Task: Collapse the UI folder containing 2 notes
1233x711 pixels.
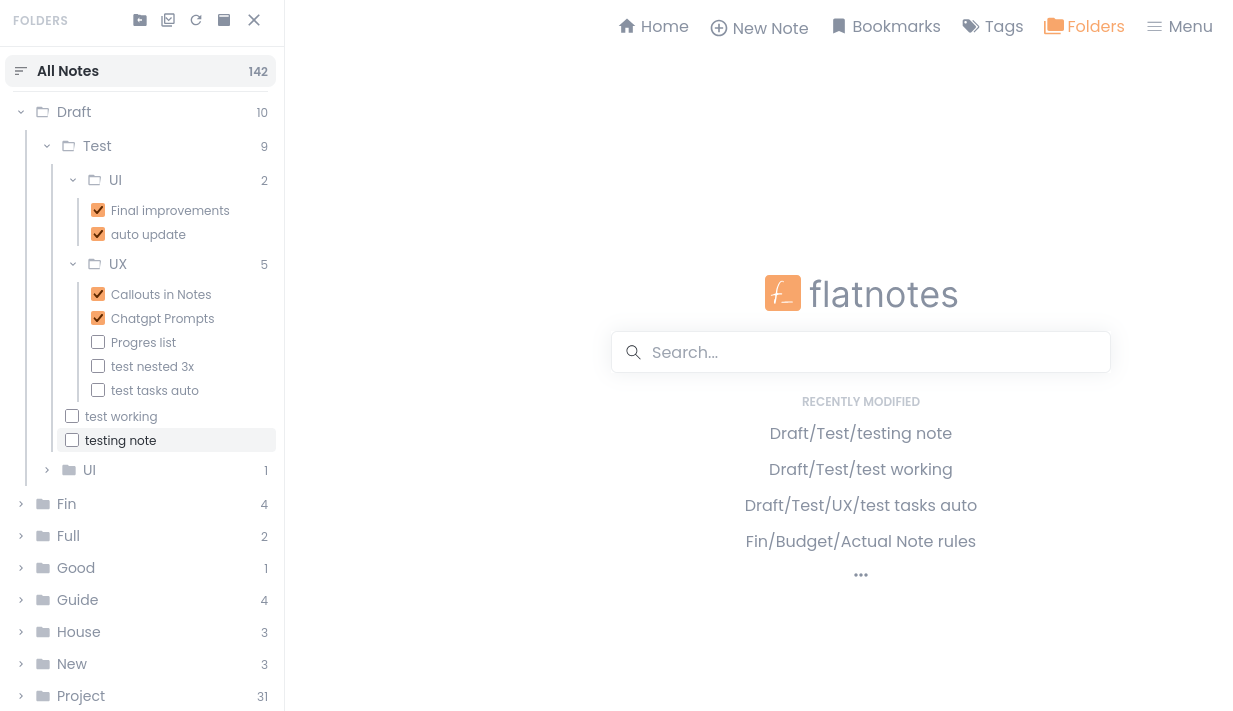Action: 73,180
